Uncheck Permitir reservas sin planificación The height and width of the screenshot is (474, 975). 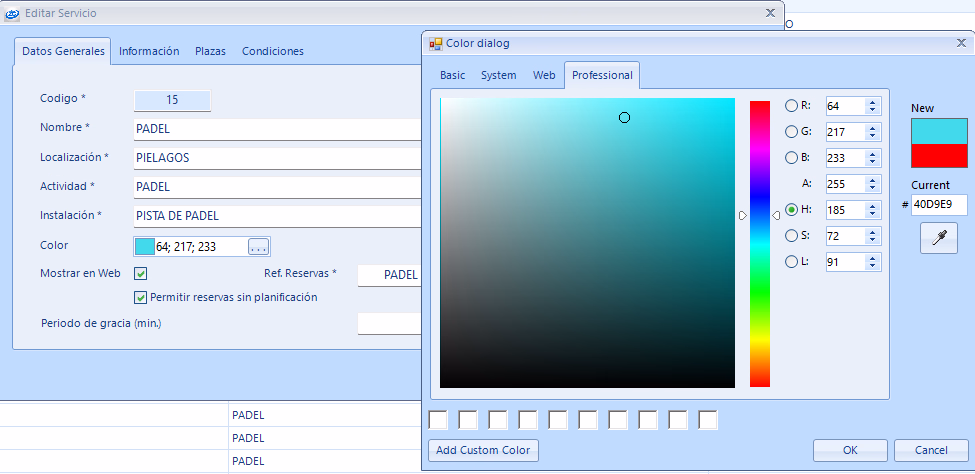click(x=141, y=297)
